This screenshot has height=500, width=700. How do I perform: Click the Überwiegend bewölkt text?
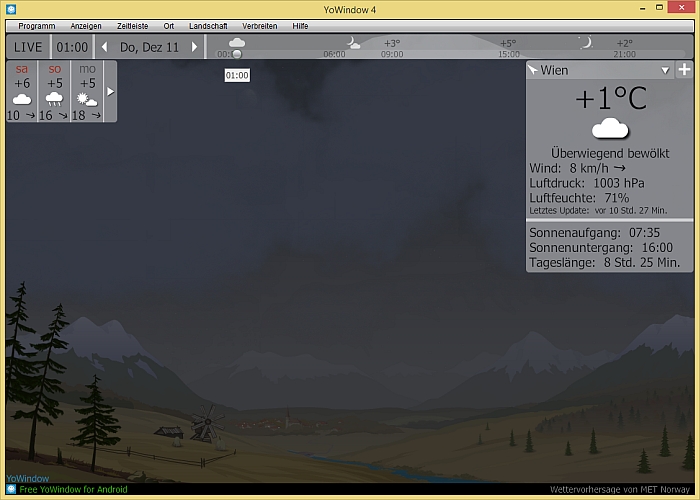(610, 153)
